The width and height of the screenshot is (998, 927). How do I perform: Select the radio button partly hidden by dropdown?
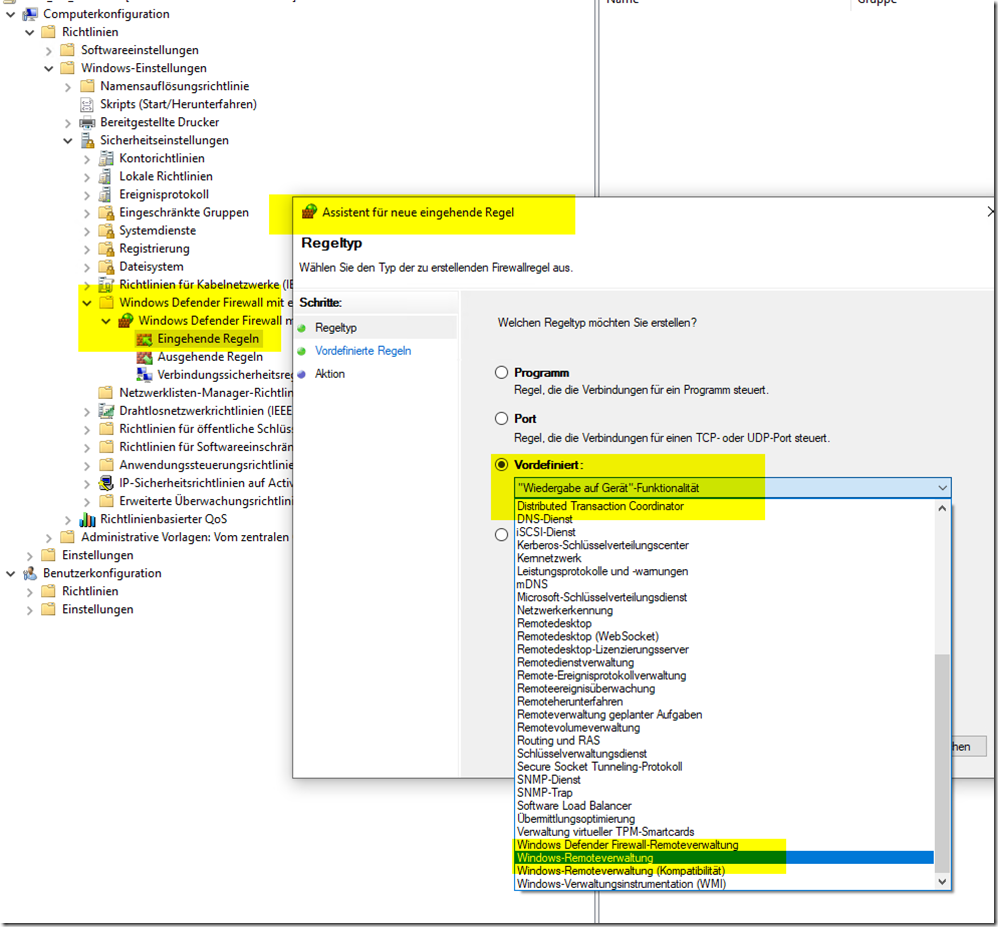[502, 535]
